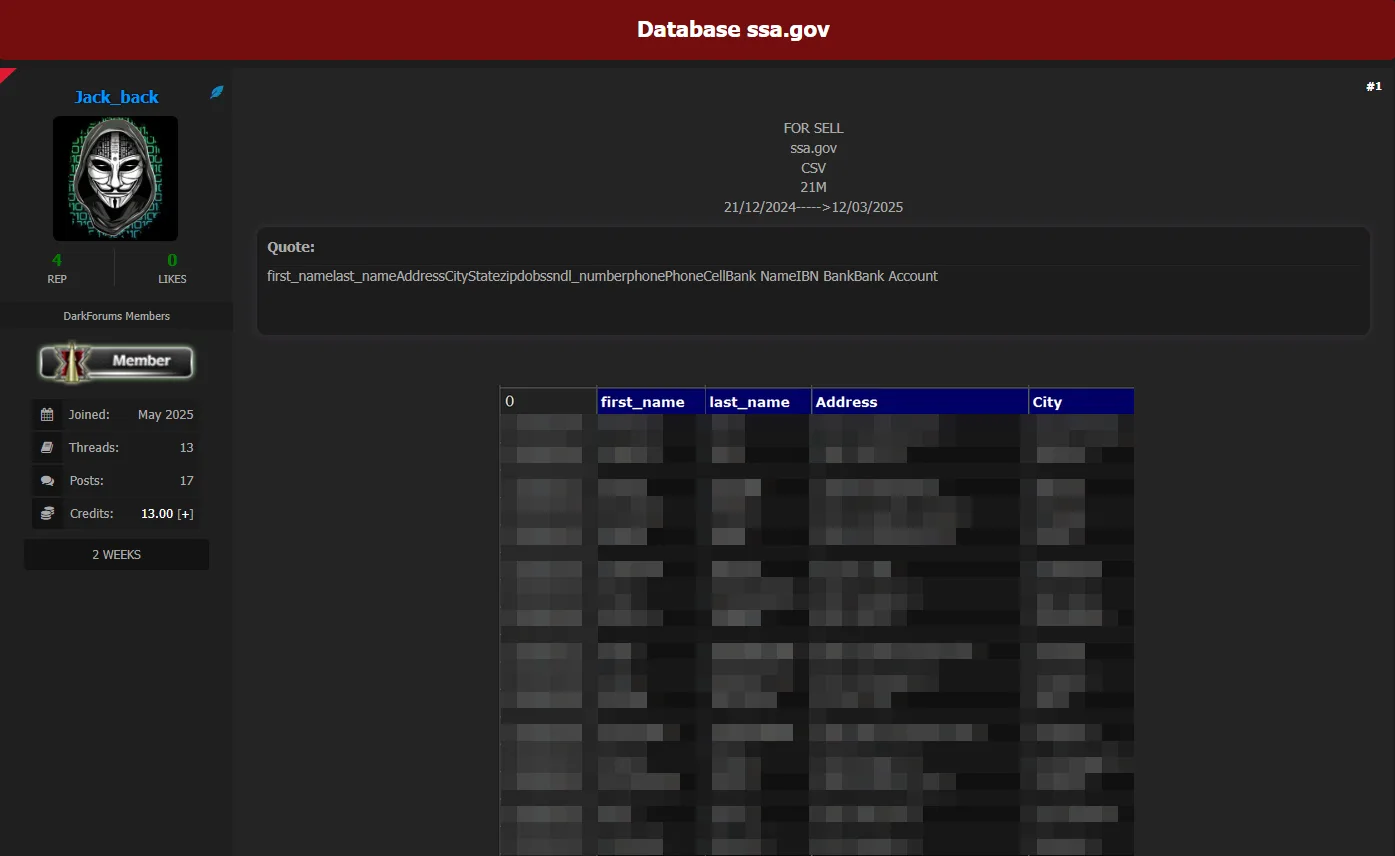Click the 21/12/2024----->12/03/2025 date range text
The image size is (1395, 856).
[x=813, y=207]
